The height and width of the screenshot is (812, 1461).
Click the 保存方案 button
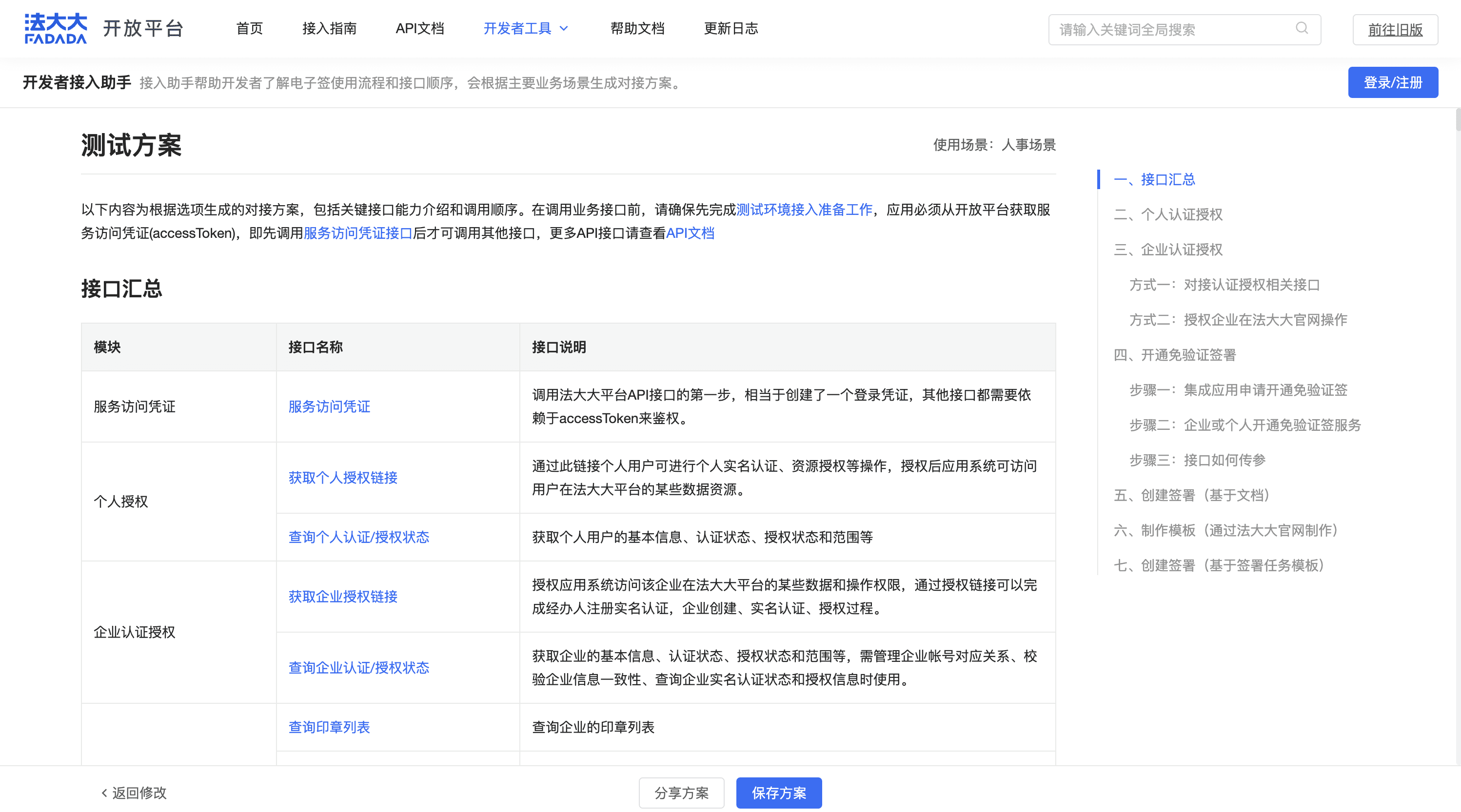click(x=778, y=792)
